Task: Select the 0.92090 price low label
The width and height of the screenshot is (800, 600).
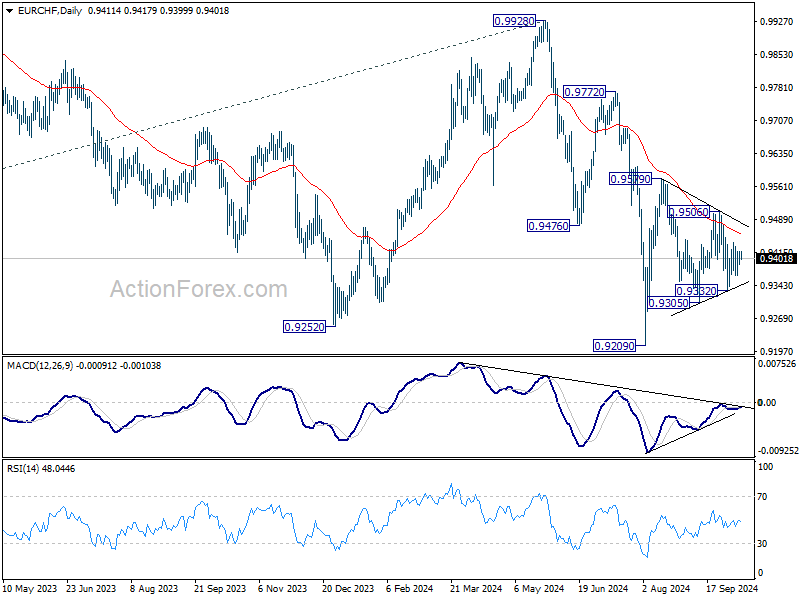Action: click(614, 346)
